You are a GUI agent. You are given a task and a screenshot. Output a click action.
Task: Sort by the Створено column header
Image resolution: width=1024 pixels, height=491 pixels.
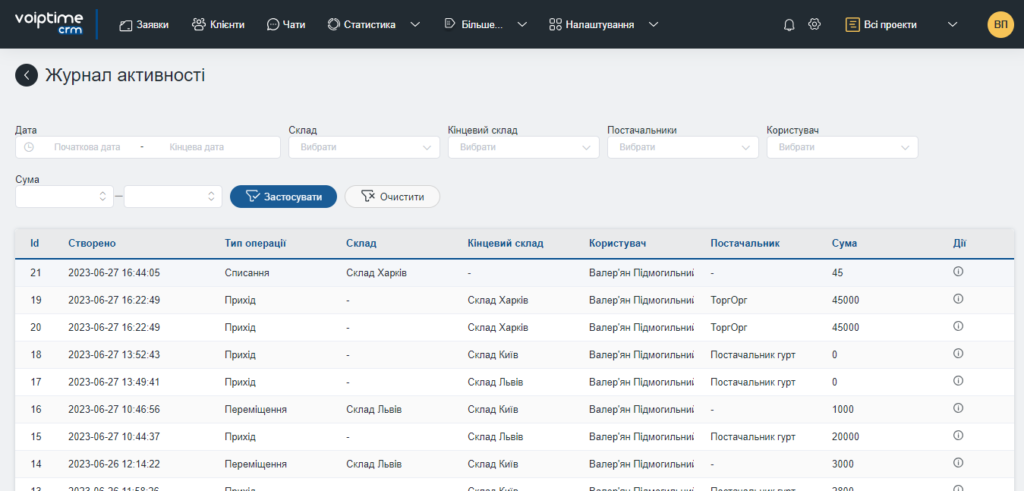click(92, 244)
